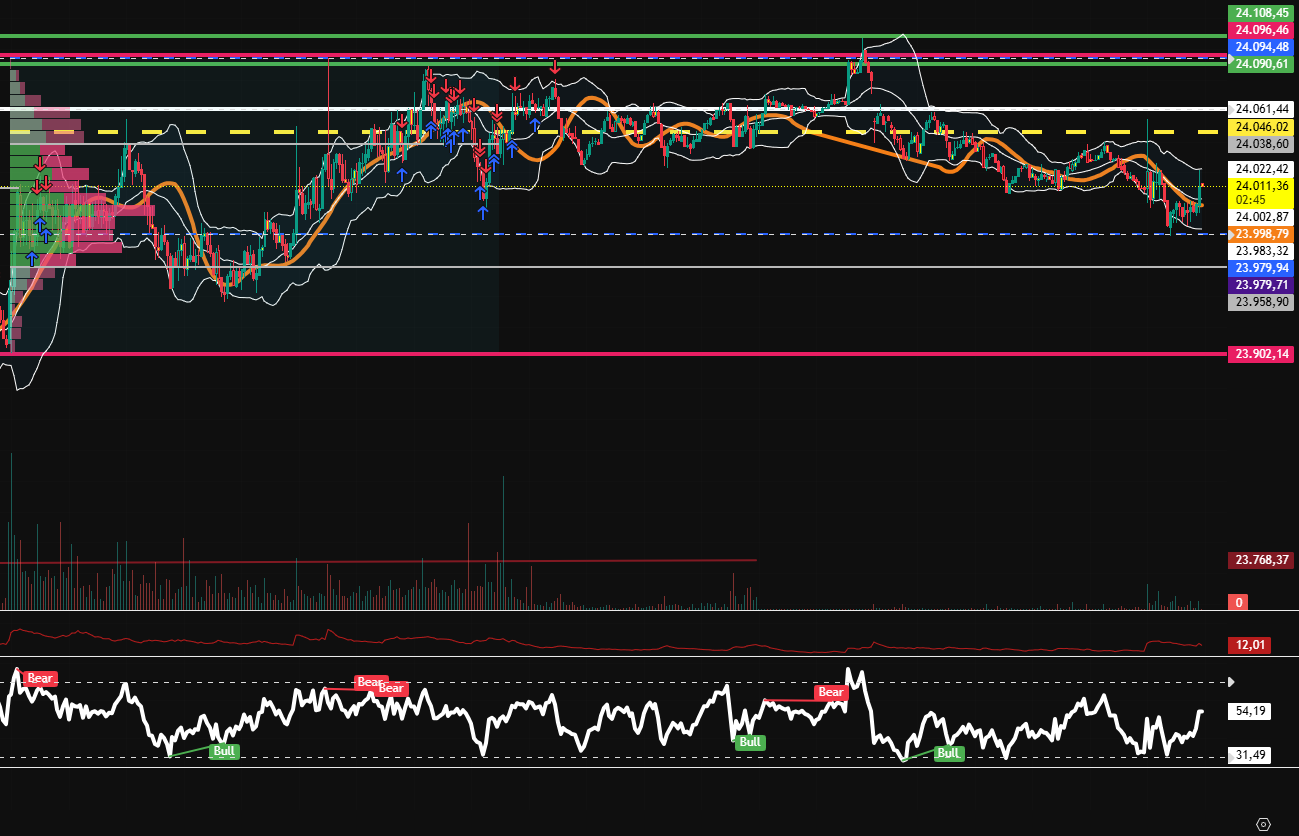Click the green 24.108,45 resistance label
The image size is (1299, 836).
(x=1261, y=13)
